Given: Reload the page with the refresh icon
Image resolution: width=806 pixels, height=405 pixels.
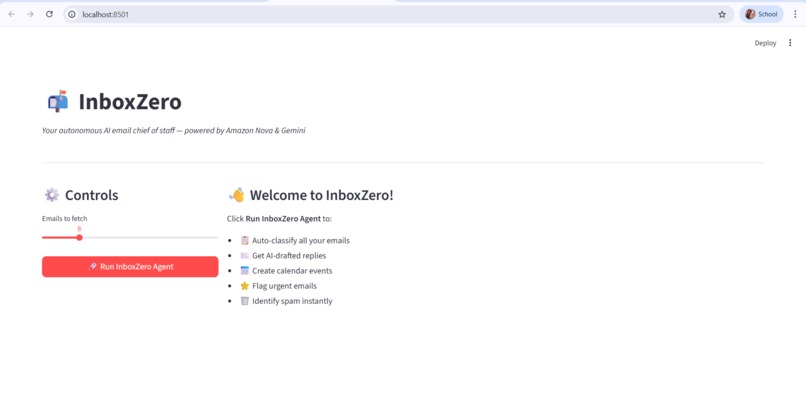Looking at the screenshot, I should (49, 14).
